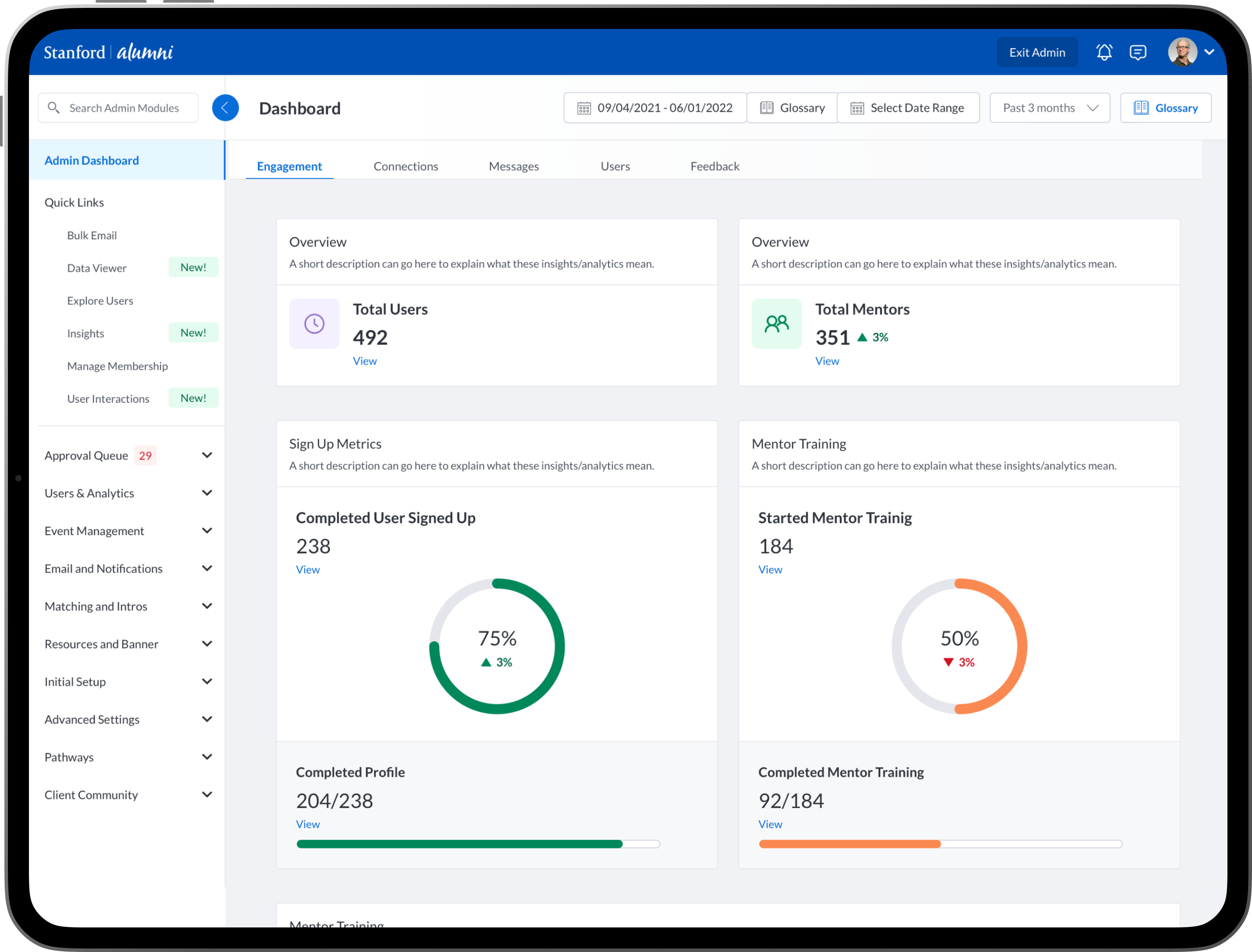
Task: Switch to the Connections tab
Action: (406, 166)
